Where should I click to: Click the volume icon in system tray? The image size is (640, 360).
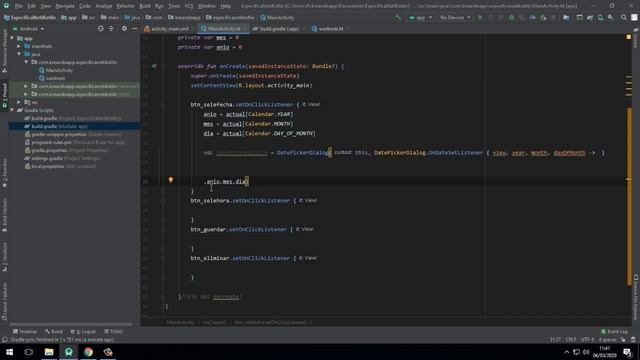pos(586,352)
